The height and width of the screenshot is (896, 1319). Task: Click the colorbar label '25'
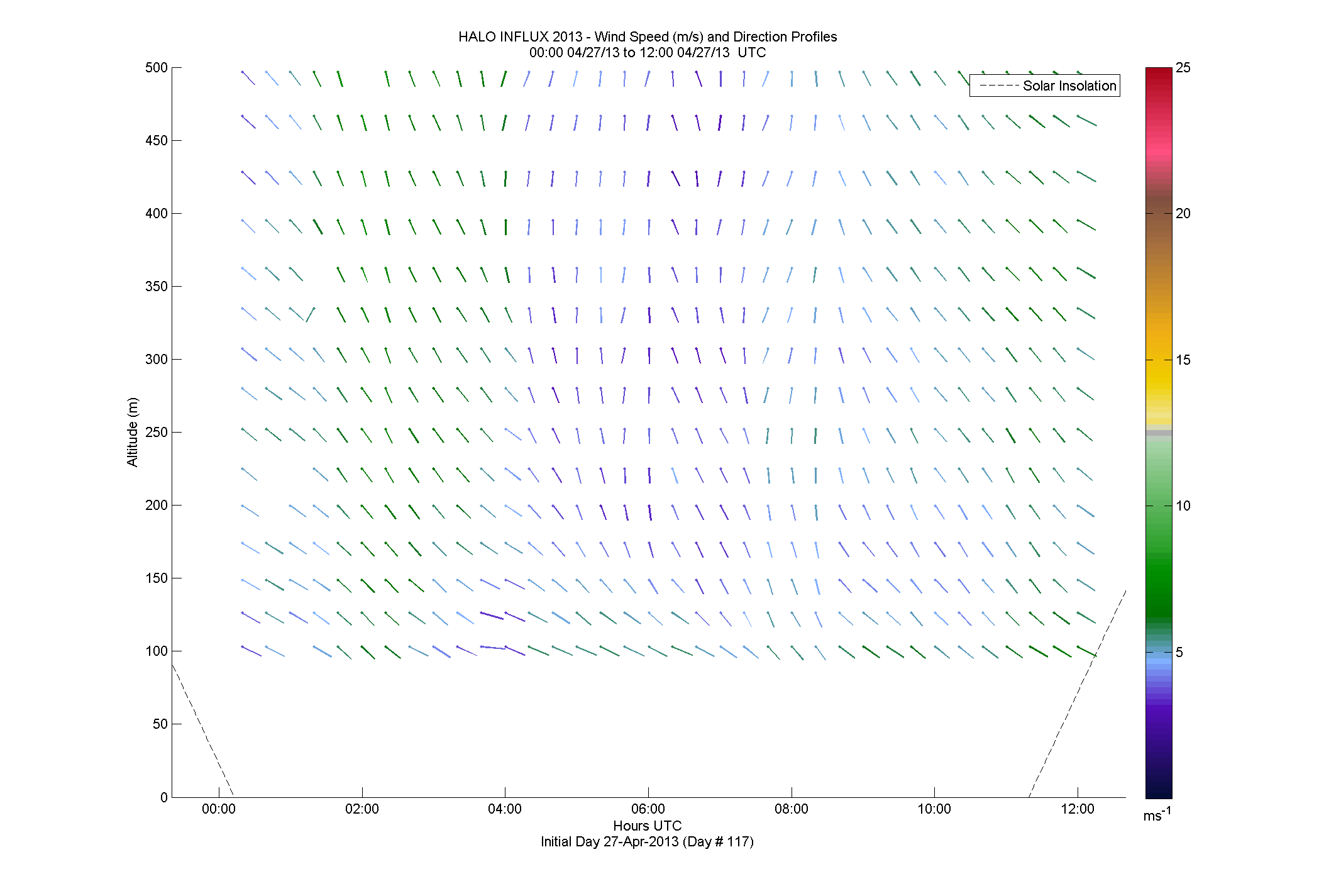tap(1183, 68)
